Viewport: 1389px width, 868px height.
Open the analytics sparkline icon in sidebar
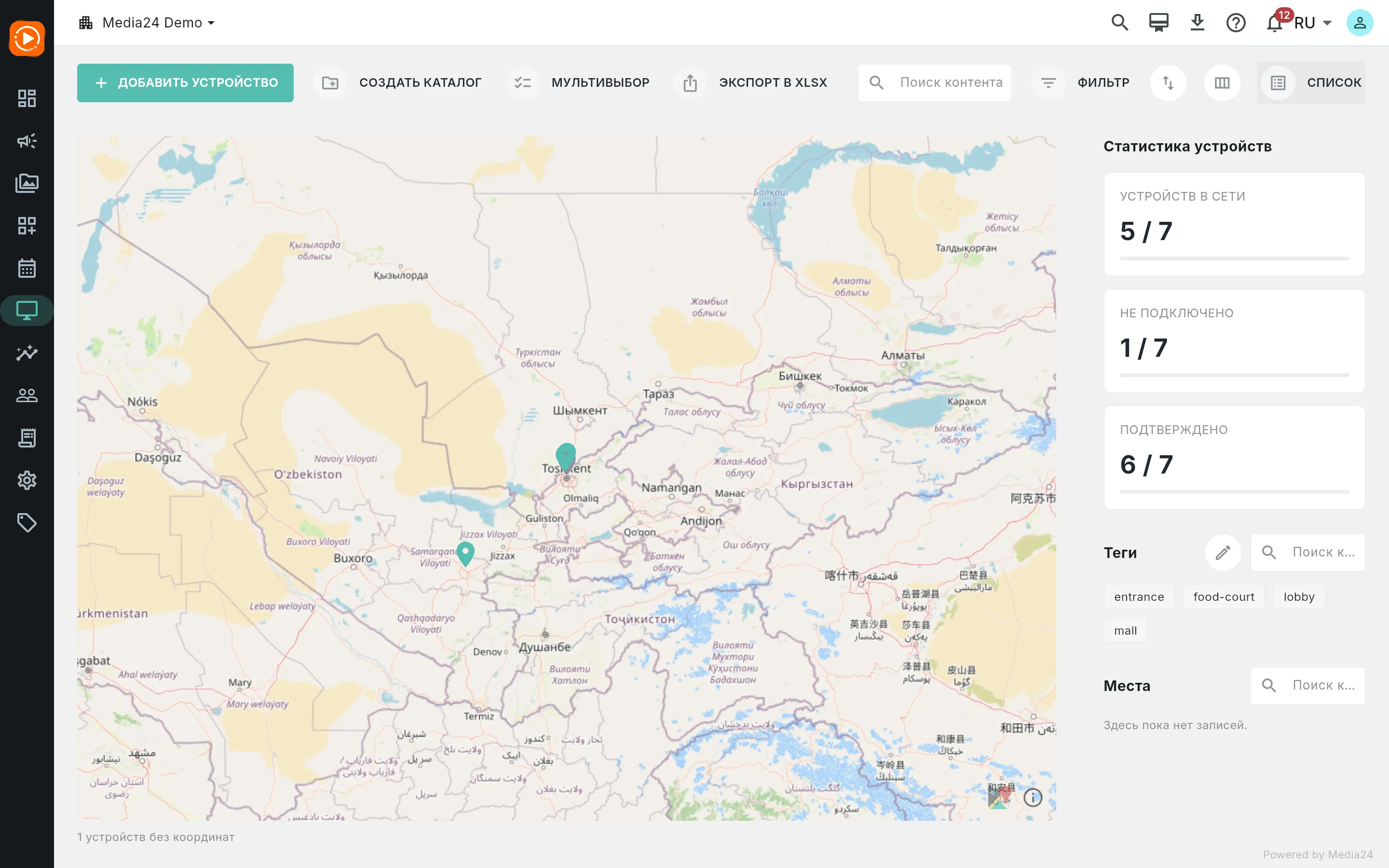(x=27, y=353)
